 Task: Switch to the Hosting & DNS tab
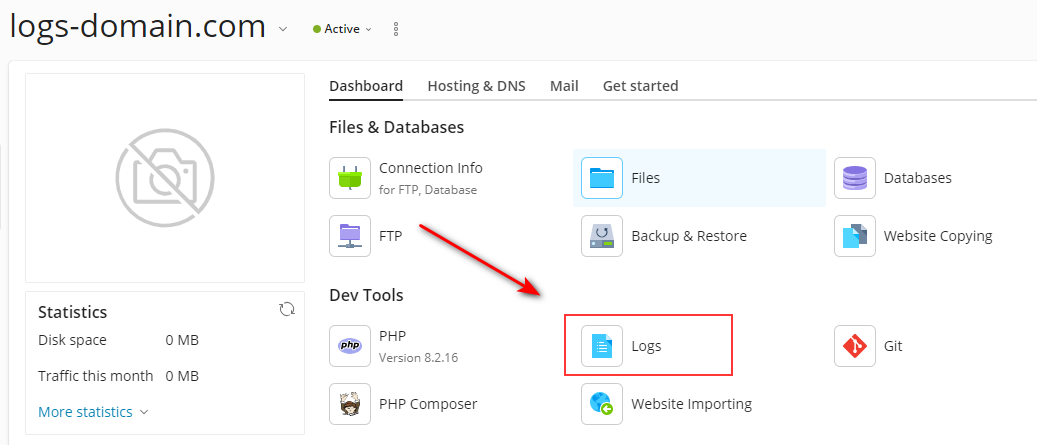click(476, 86)
